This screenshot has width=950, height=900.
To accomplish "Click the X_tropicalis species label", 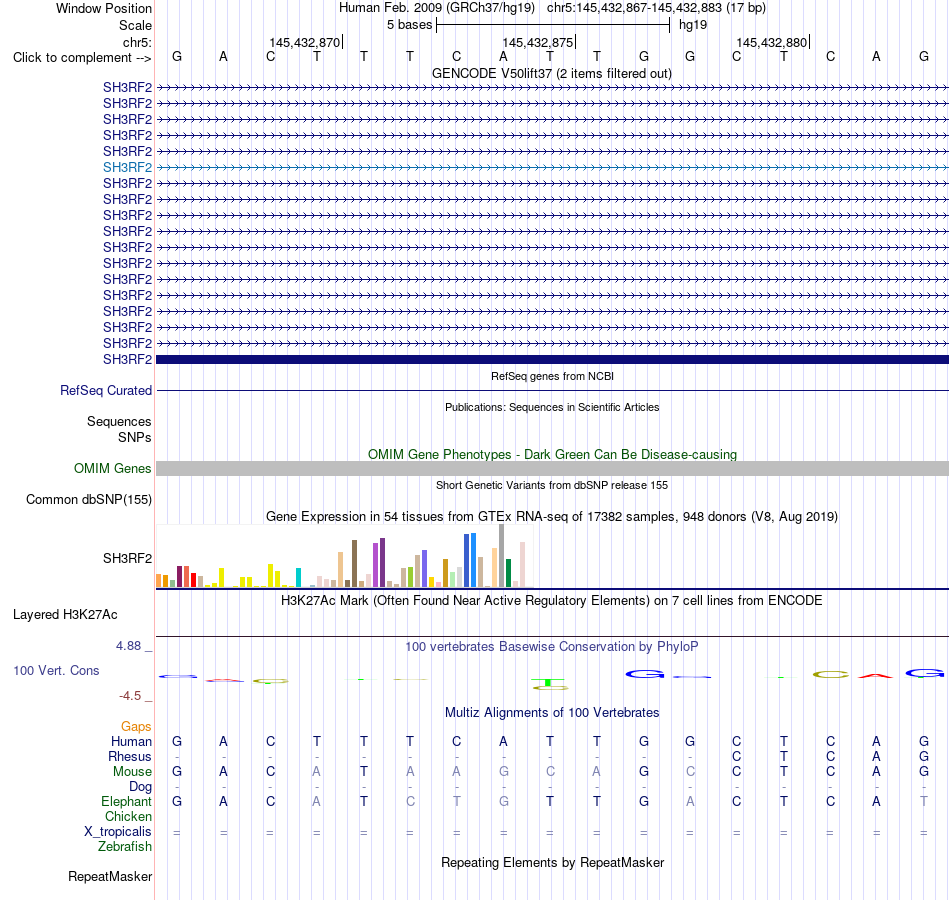I will pyautogui.click(x=118, y=832).
